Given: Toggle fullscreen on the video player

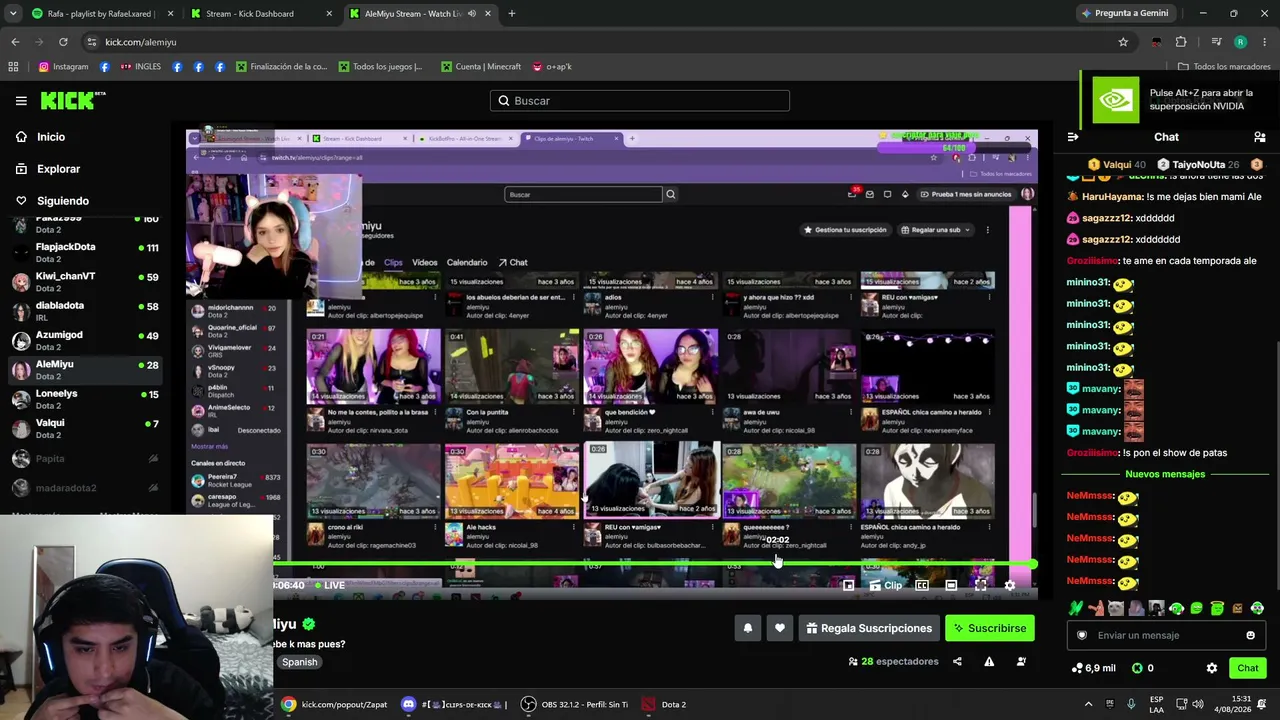Looking at the screenshot, I should click(x=980, y=585).
